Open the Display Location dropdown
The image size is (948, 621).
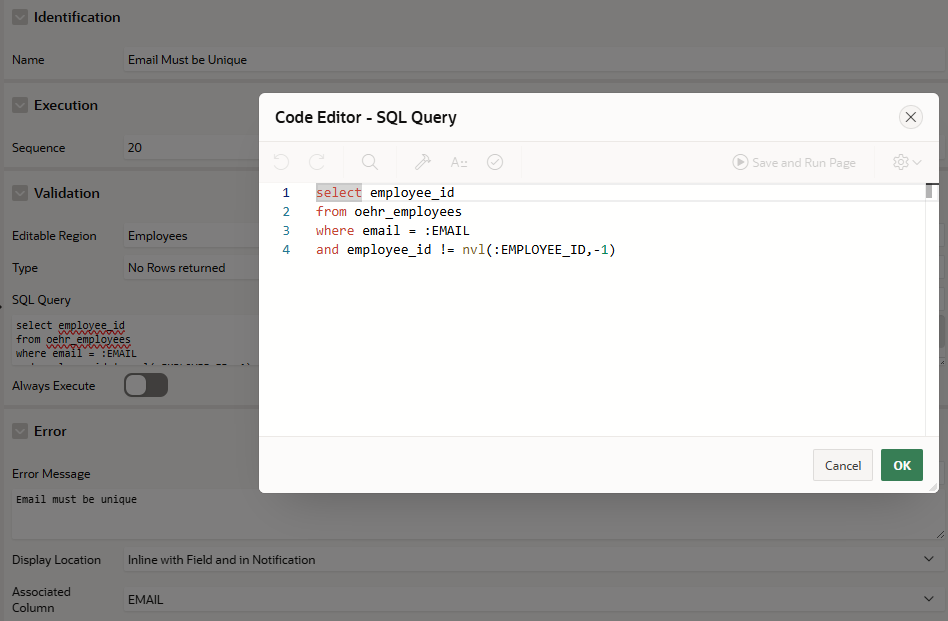point(534,559)
